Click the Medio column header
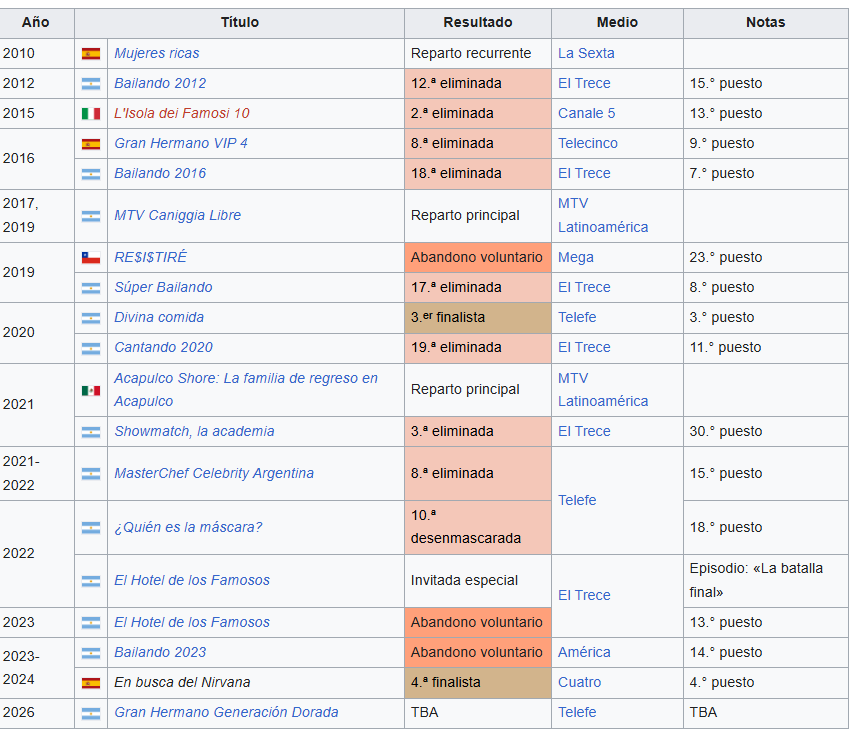 point(617,22)
